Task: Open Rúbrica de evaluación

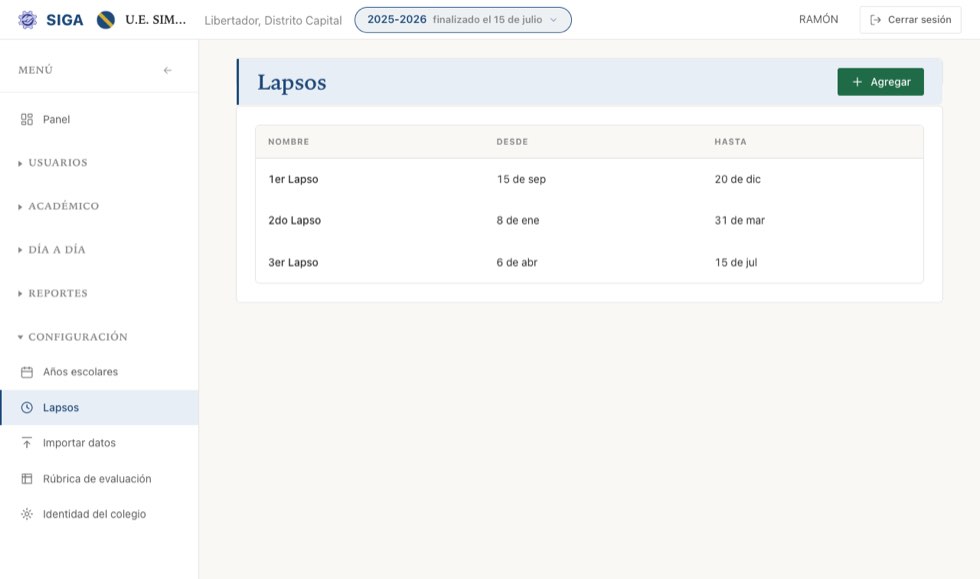Action: (x=99, y=479)
